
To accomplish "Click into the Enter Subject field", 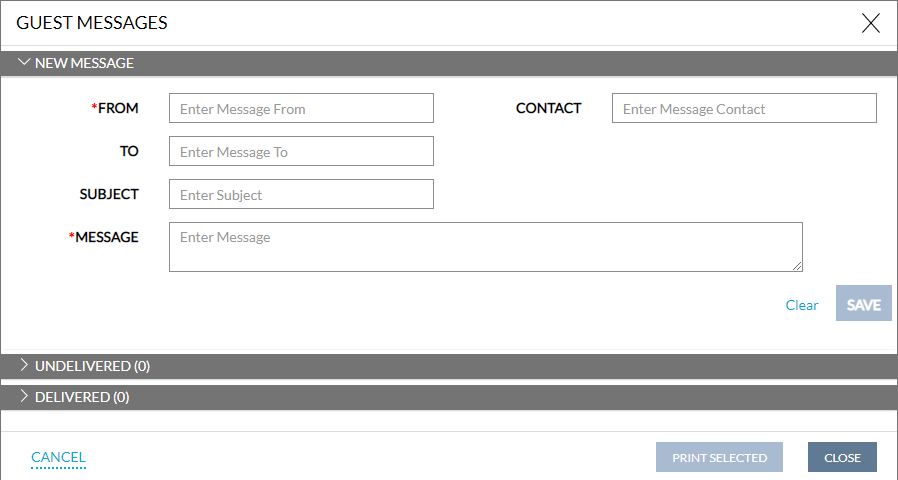I will click(x=301, y=194).
